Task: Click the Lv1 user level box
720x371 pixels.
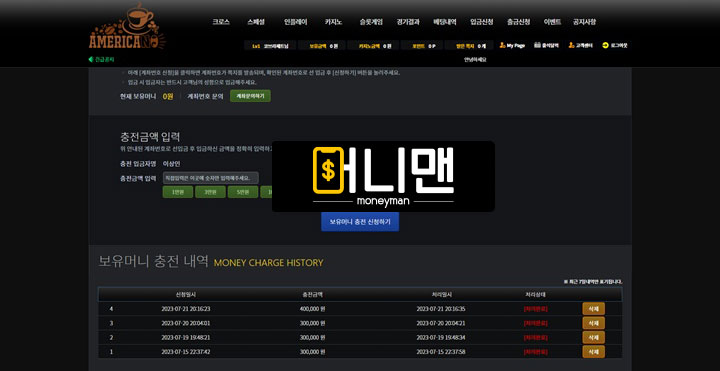Action: pos(270,45)
